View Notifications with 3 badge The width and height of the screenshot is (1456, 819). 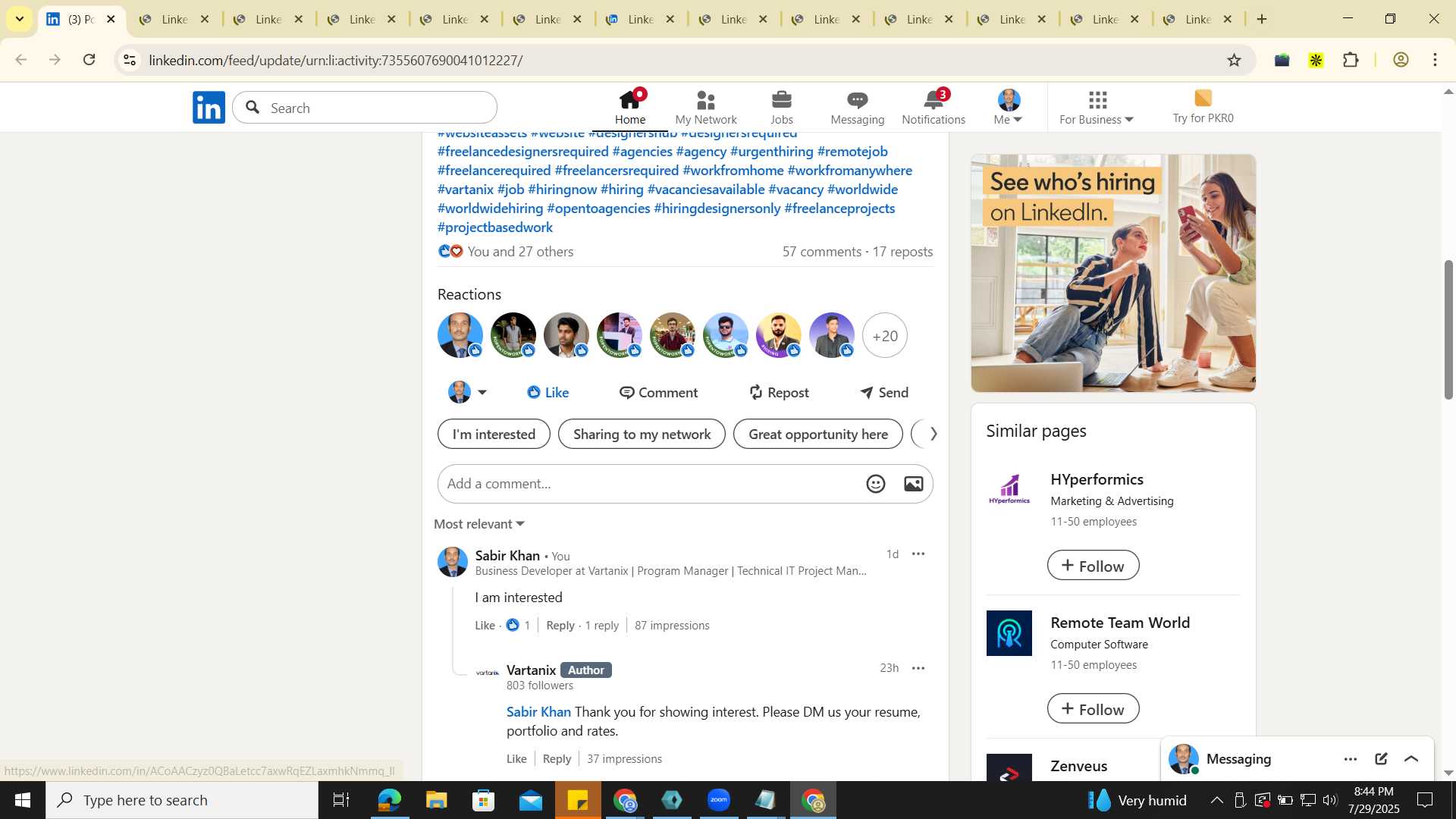934,107
